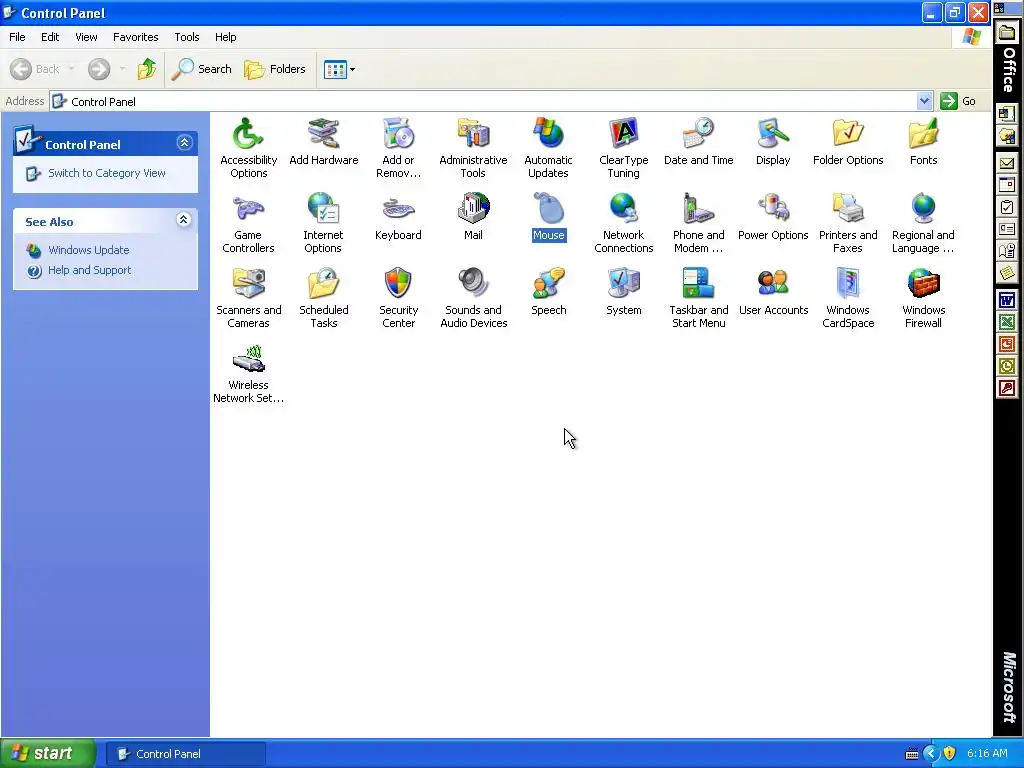
Task: Open the Forward button history dropdown arrow
Action: (123, 69)
